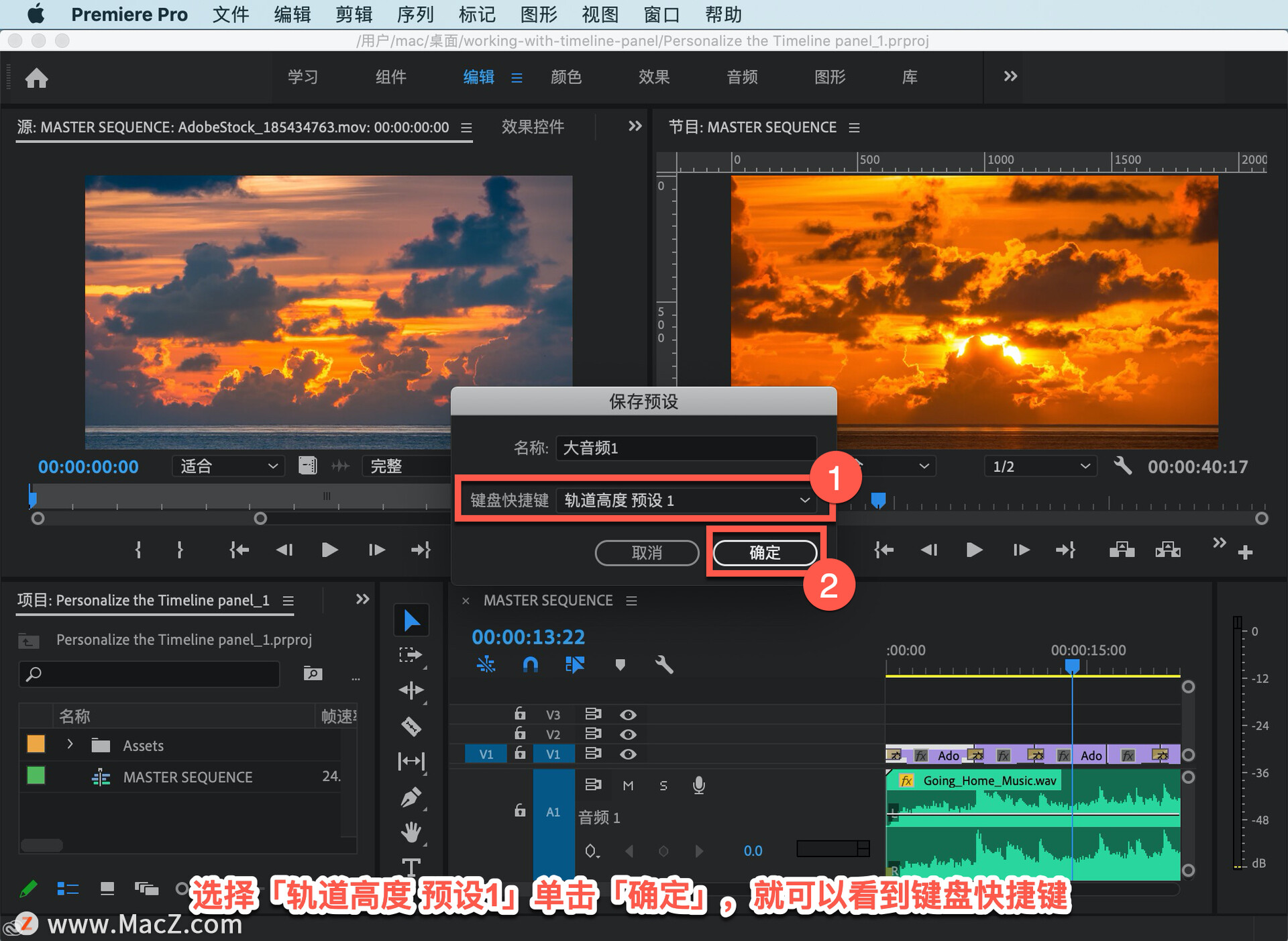The image size is (1288, 941).
Task: Toggle lock on the V2 track
Action: [x=520, y=734]
